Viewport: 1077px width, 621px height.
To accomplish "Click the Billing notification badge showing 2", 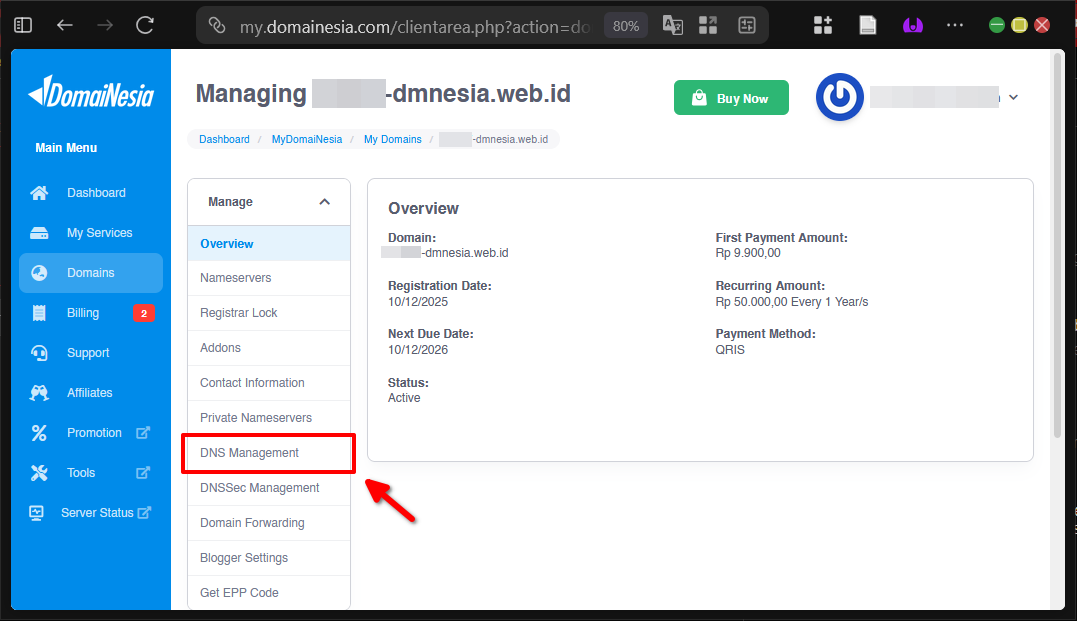I will click(x=144, y=312).
